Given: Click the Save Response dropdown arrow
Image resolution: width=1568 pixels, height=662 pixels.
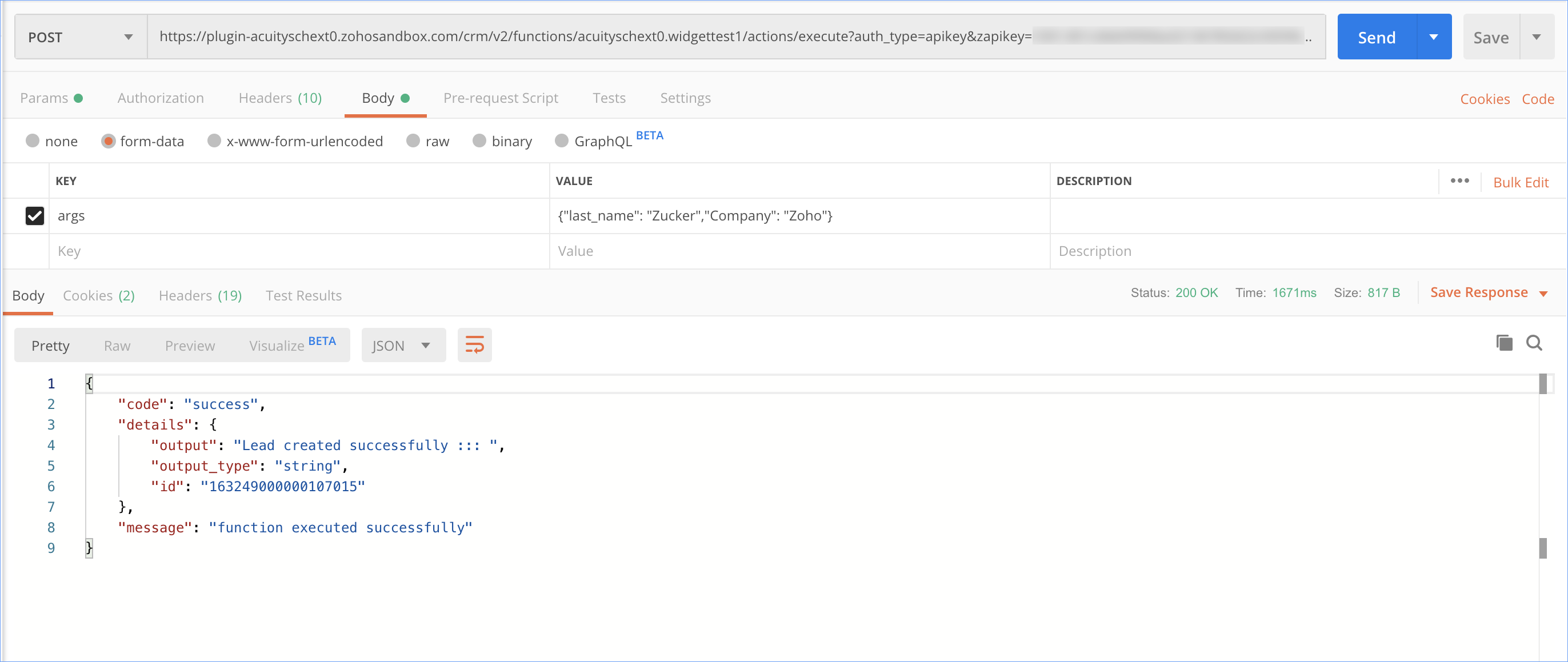Looking at the screenshot, I should tap(1543, 294).
